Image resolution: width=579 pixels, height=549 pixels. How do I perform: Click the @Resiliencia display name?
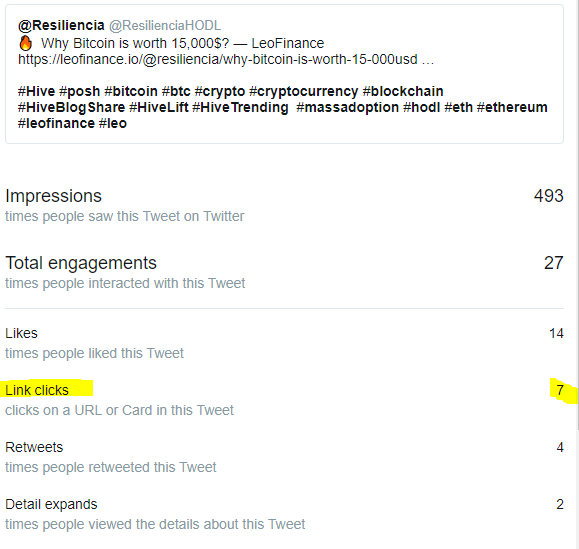coord(61,25)
